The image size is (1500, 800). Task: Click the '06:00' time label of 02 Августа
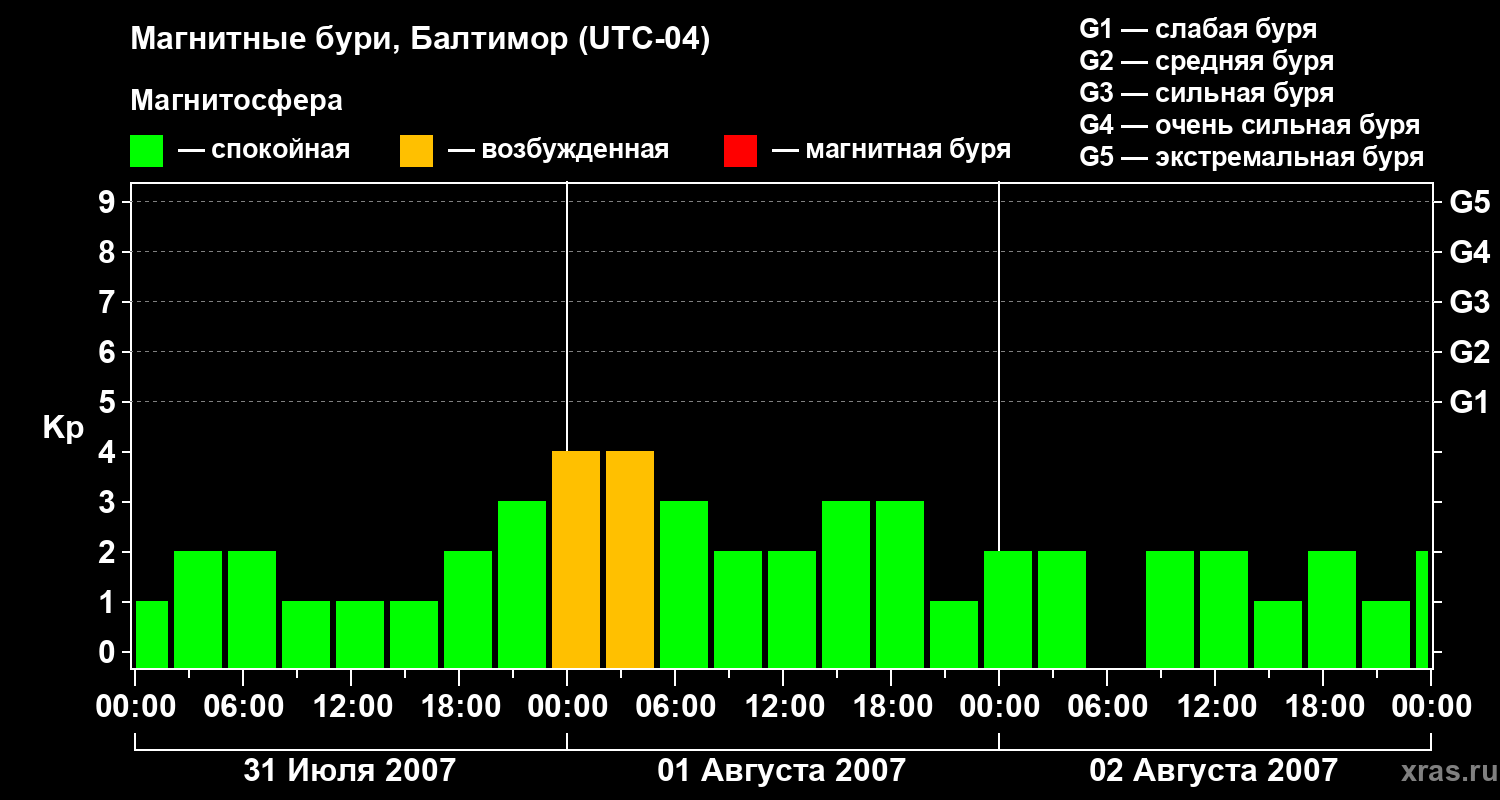click(x=1107, y=707)
